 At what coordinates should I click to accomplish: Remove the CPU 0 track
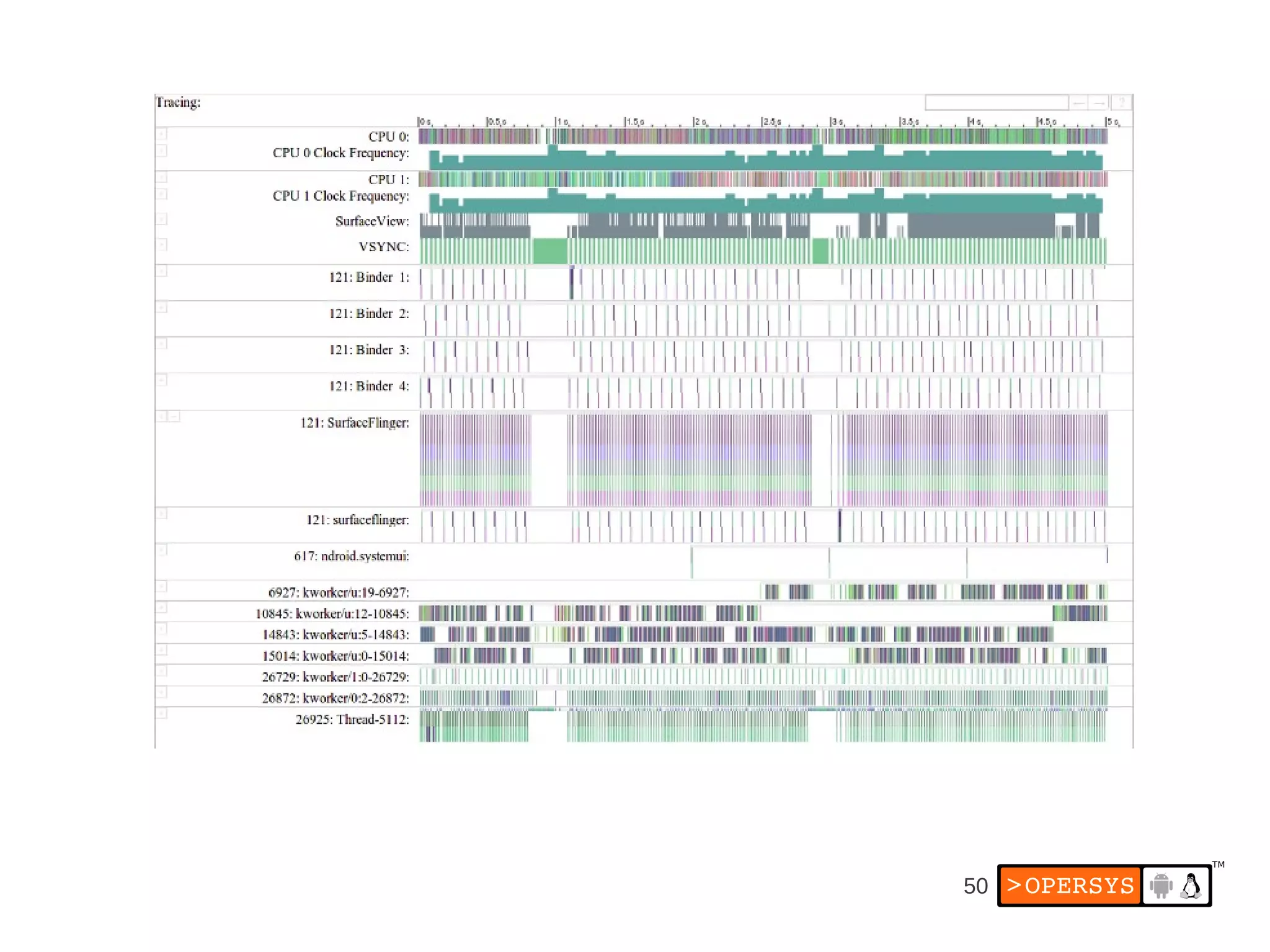coord(161,133)
